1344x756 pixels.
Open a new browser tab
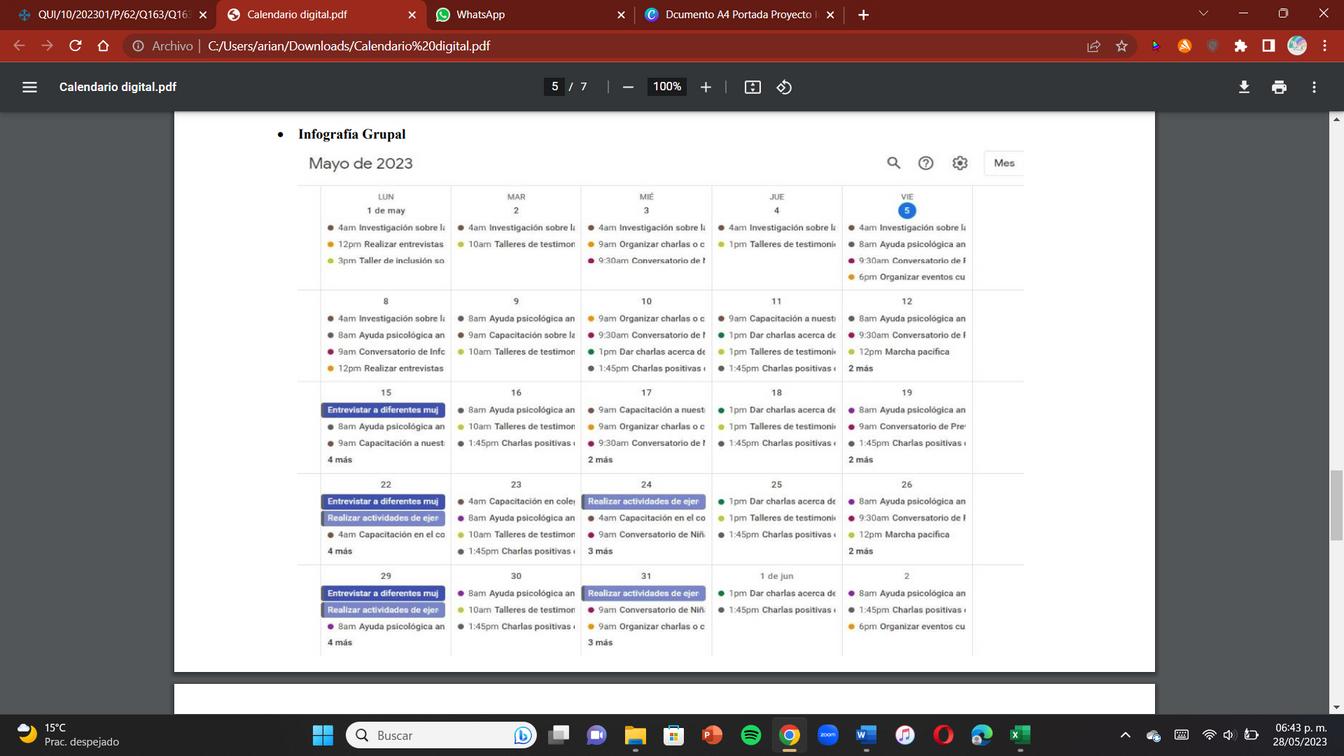coord(864,15)
